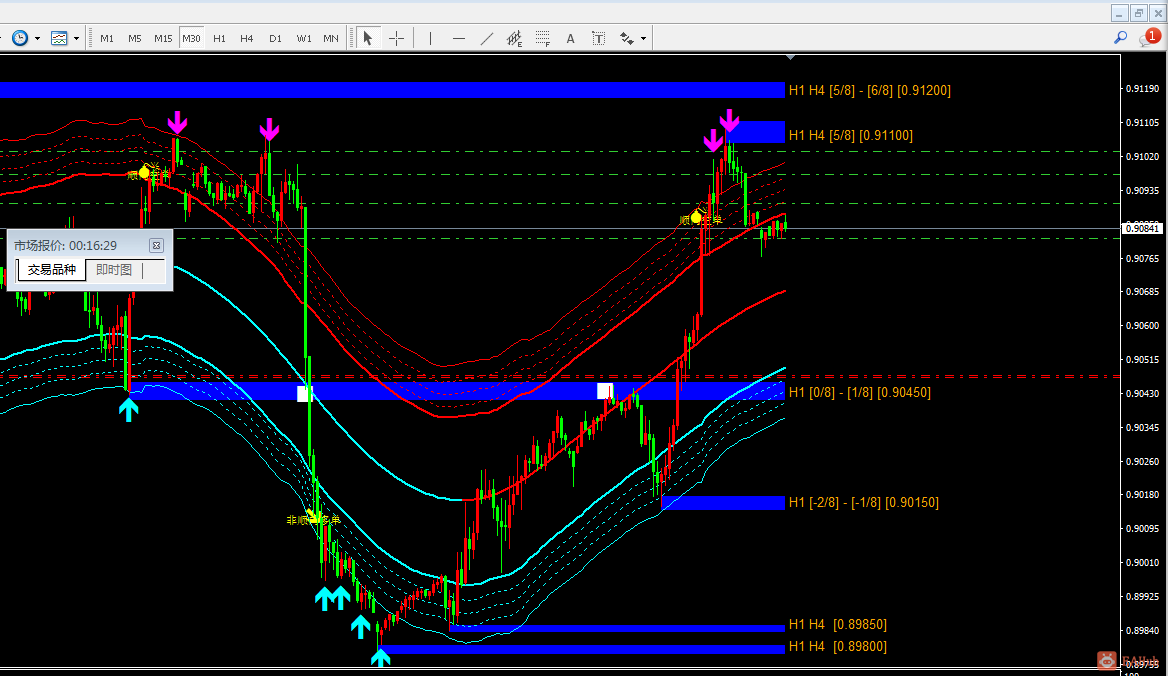Screen dimensions: 1168x676
Task: Click the current price tag 0.90841
Action: tap(1141, 229)
